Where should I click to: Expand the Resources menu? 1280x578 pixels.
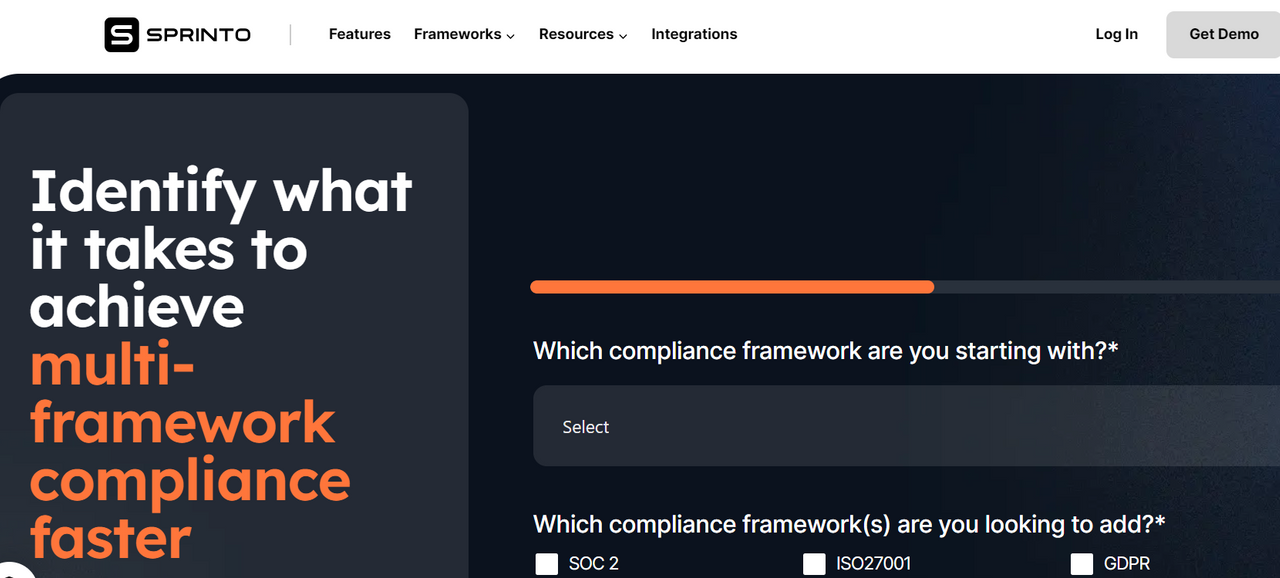(583, 34)
